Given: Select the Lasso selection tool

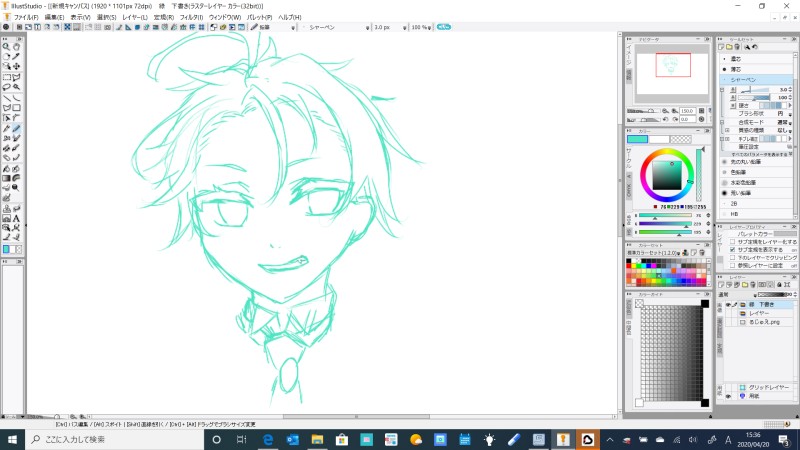Looking at the screenshot, I should coord(6,87).
